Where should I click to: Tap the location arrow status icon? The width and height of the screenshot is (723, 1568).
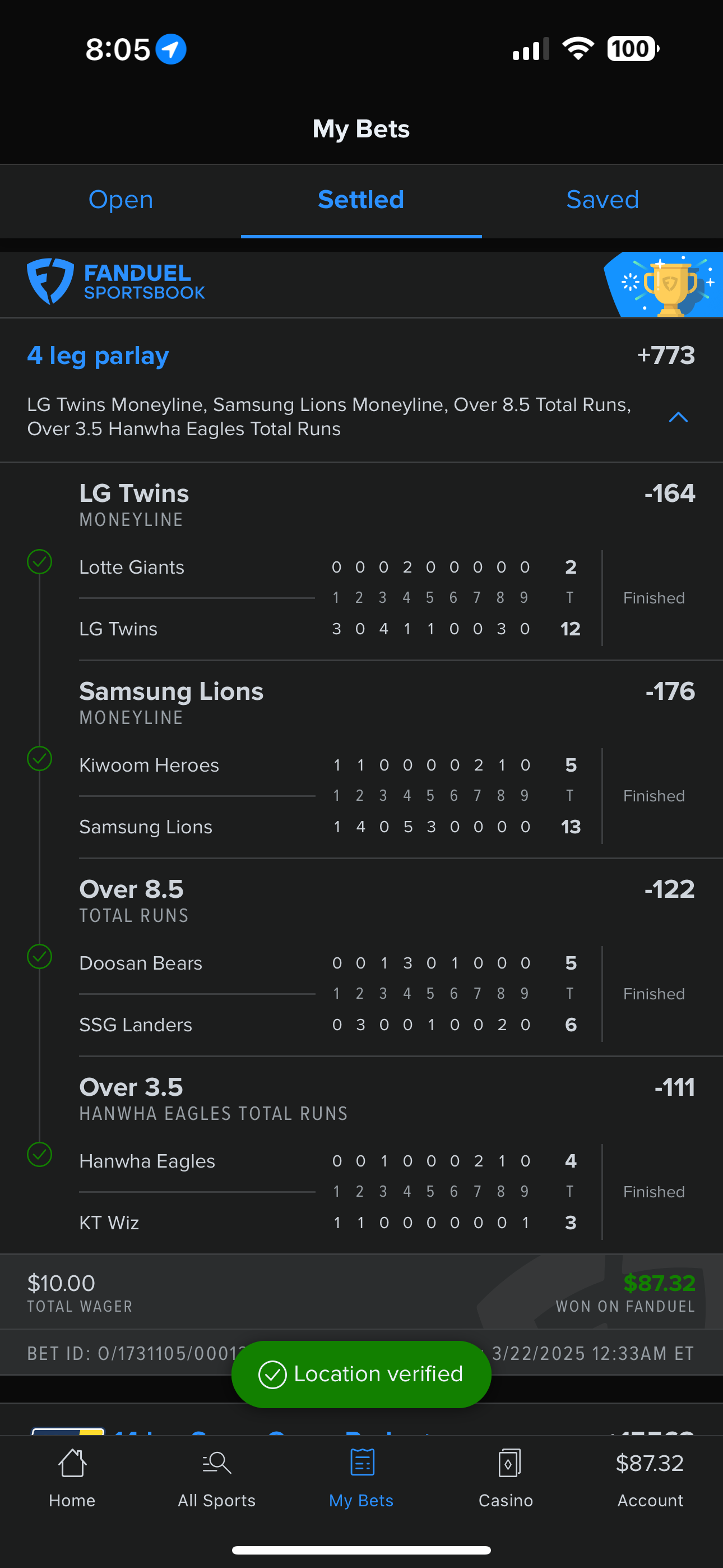[x=171, y=49]
